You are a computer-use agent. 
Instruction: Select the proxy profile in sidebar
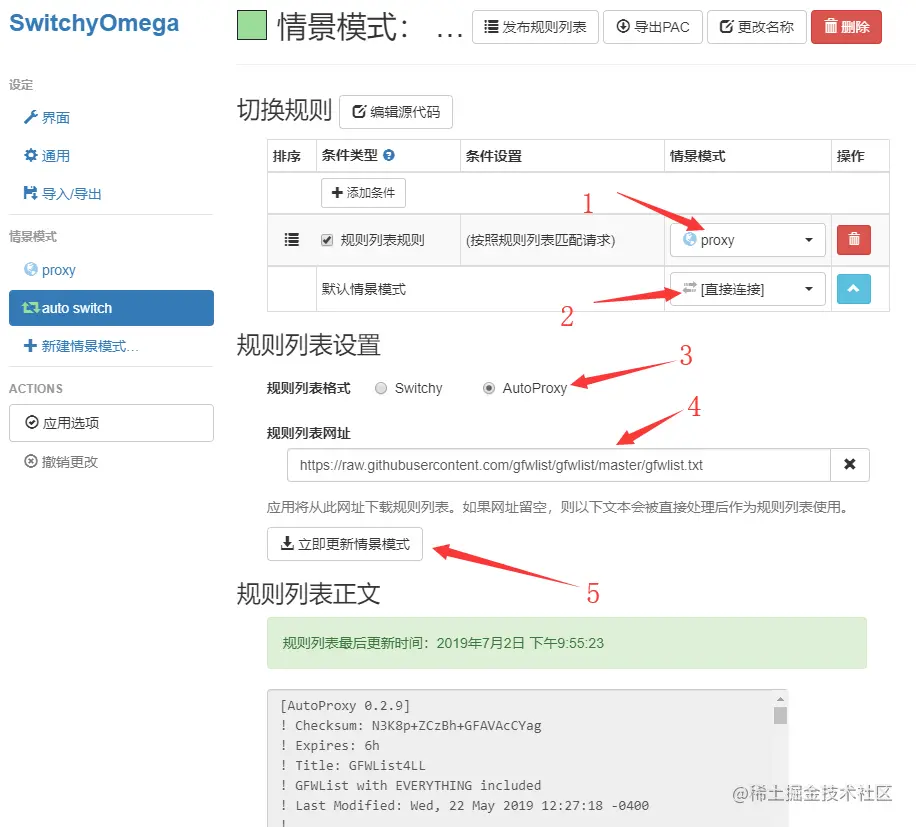pos(50,270)
